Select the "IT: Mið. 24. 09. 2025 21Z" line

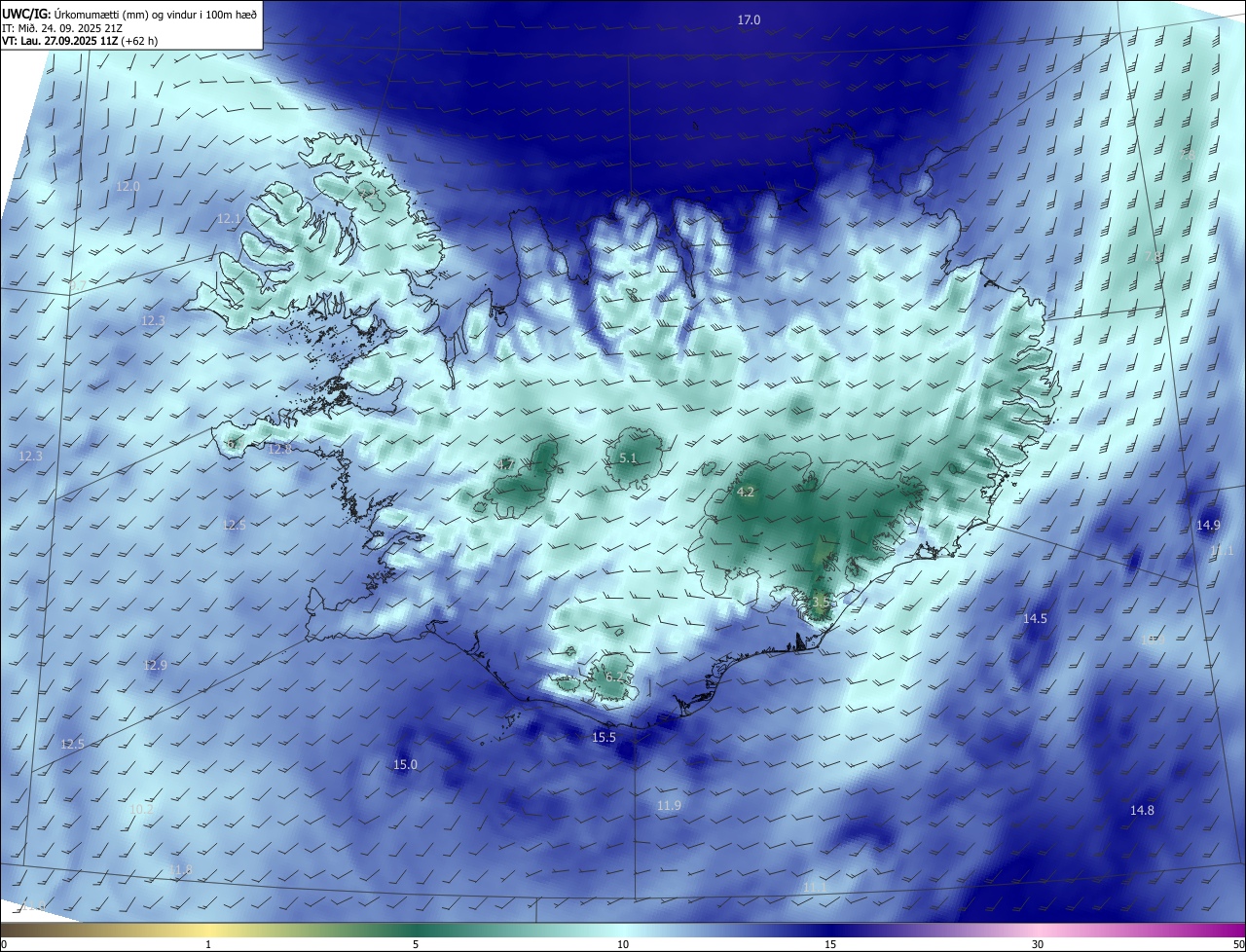[62, 28]
